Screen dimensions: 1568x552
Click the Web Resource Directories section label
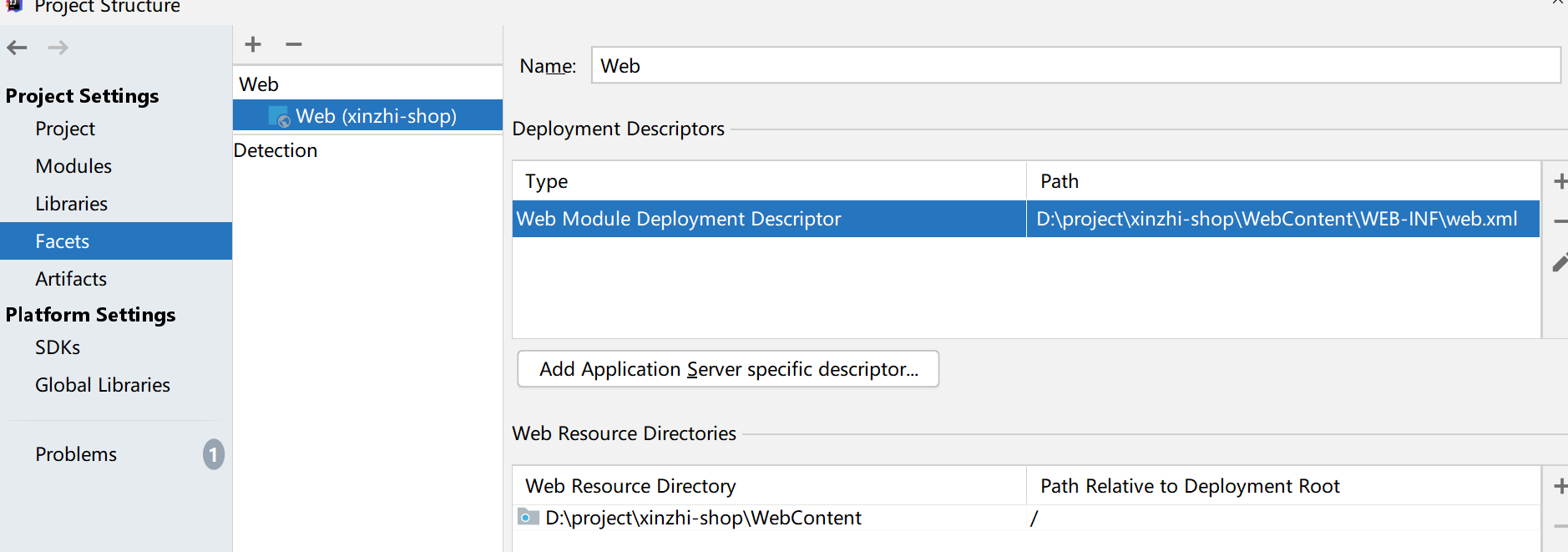coord(624,433)
